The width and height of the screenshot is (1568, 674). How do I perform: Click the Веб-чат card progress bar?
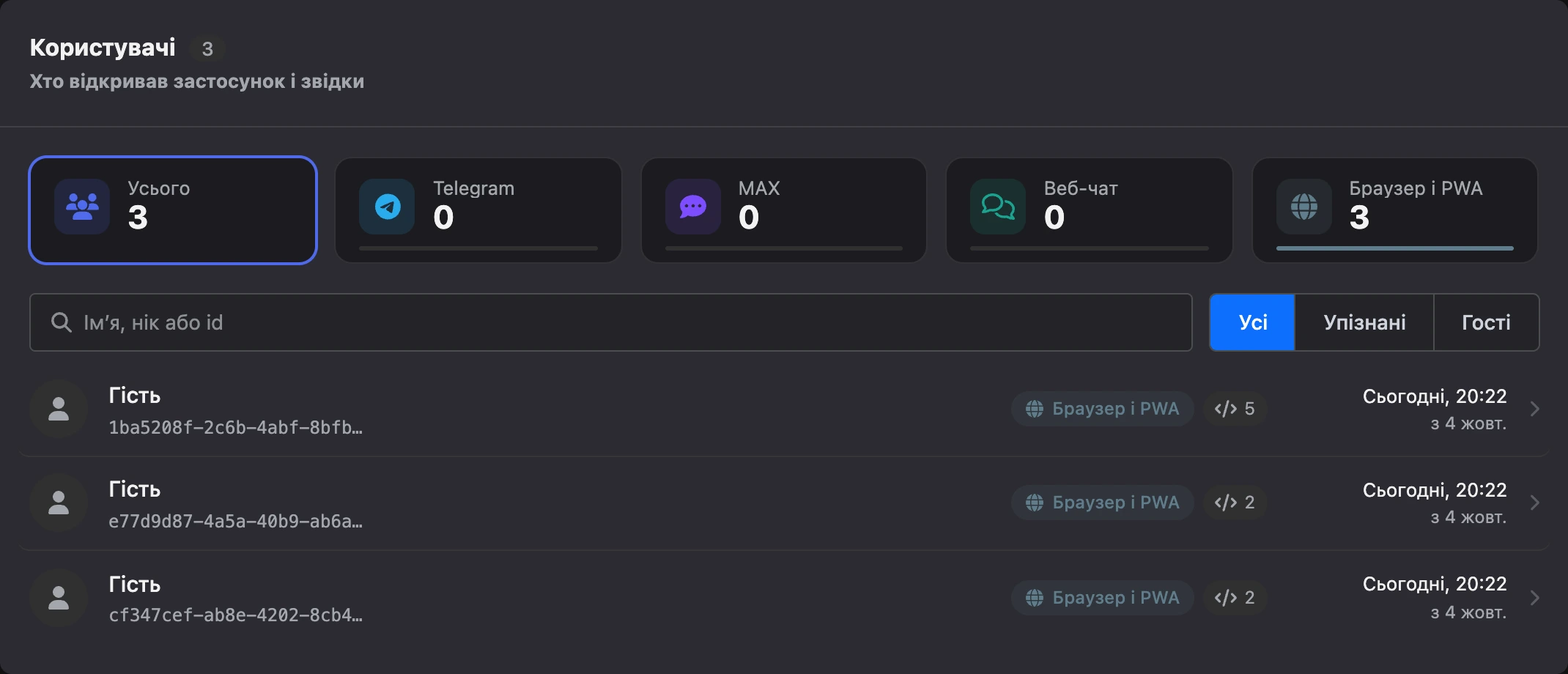[1090, 248]
